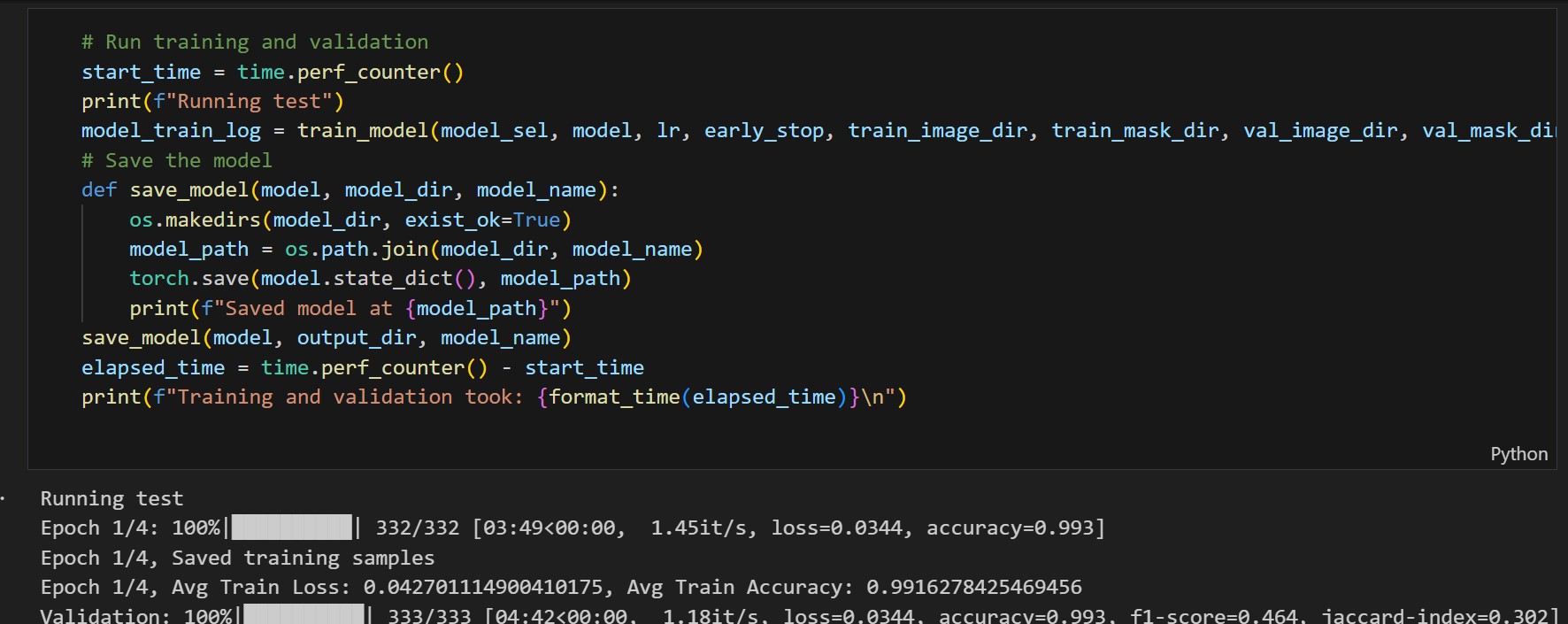Image resolution: width=1568 pixels, height=624 pixels.
Task: Click the exist_ok=True argument
Action: (482, 220)
